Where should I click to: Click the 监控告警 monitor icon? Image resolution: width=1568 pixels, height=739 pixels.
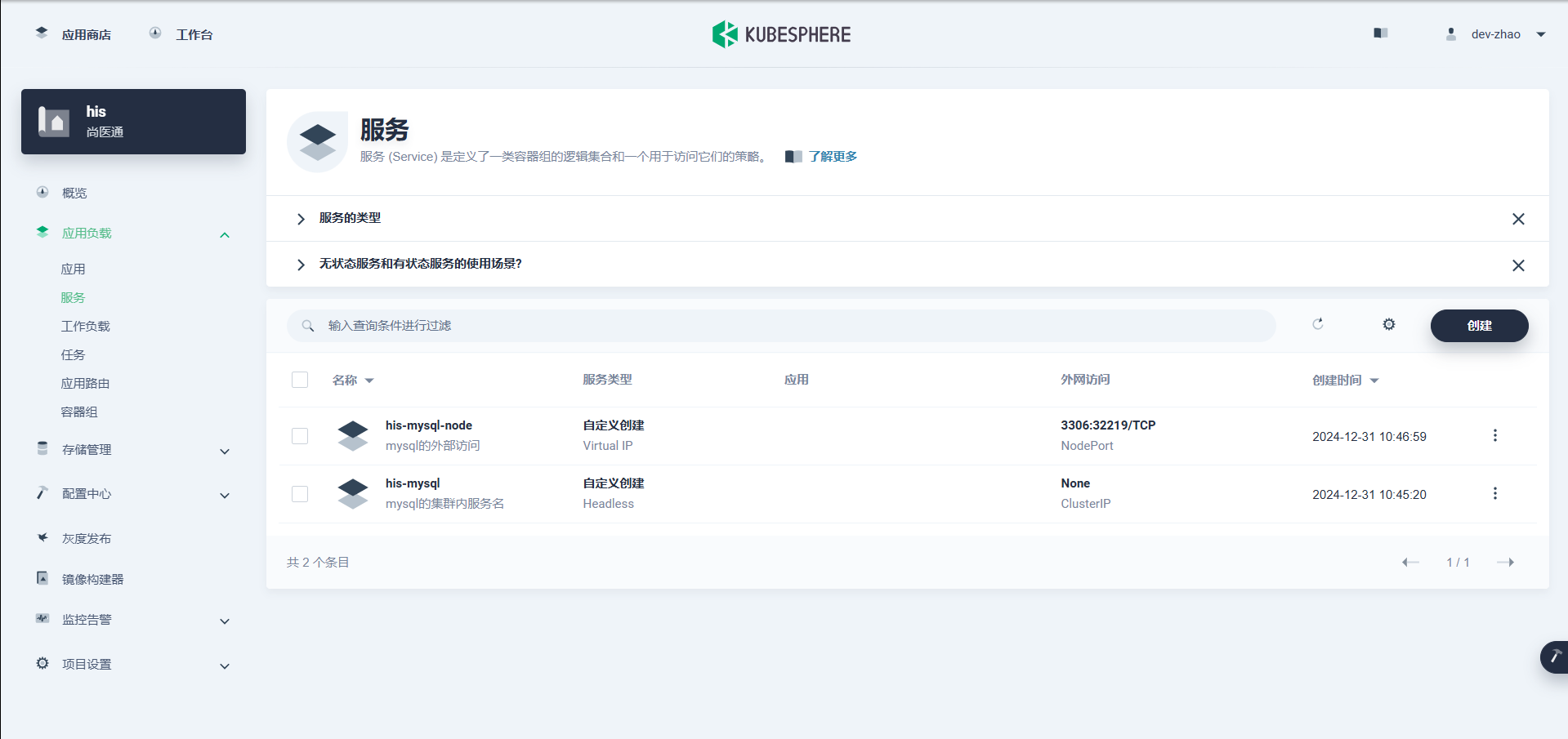(x=42, y=618)
